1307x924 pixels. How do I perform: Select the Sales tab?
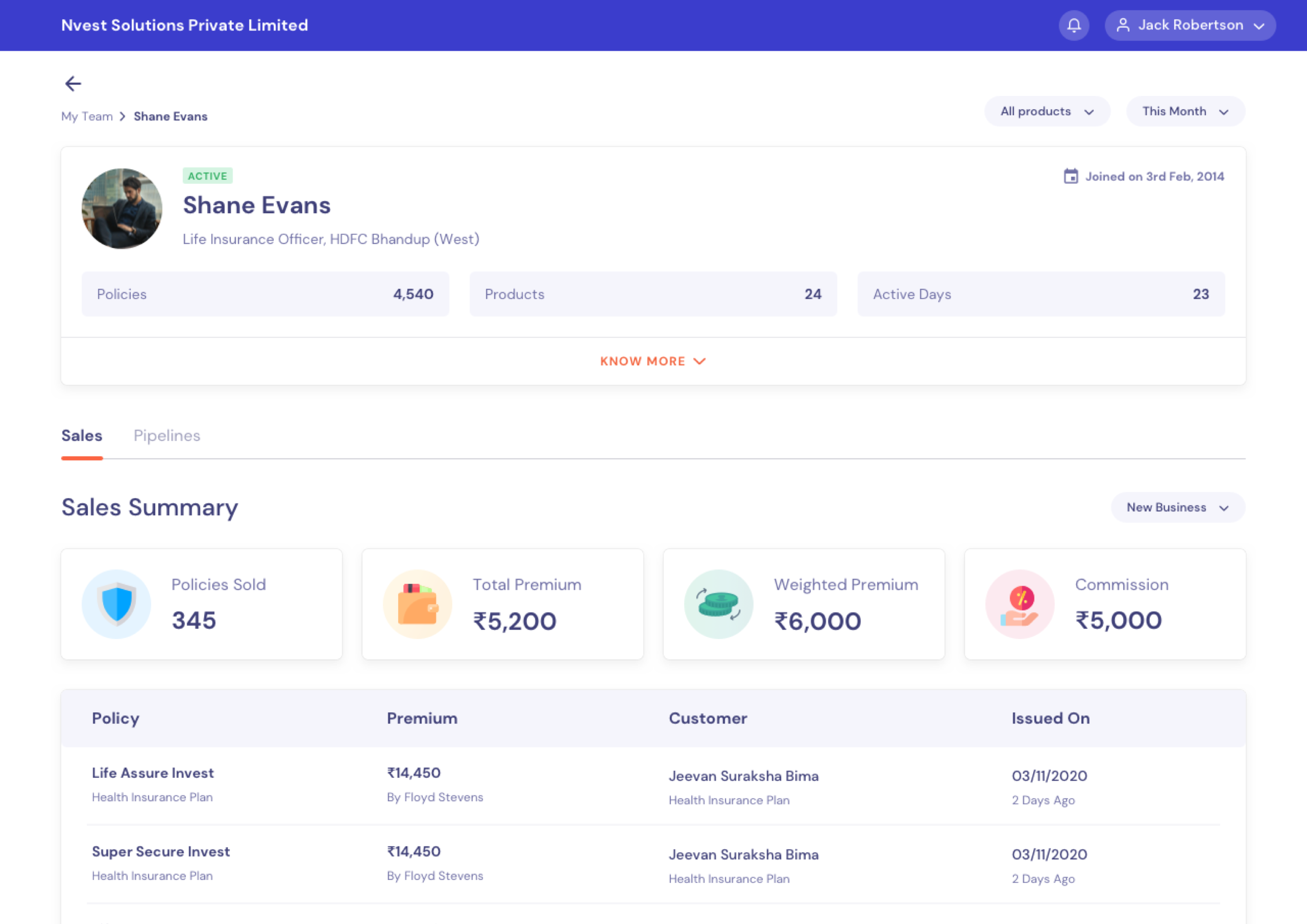[82, 436]
